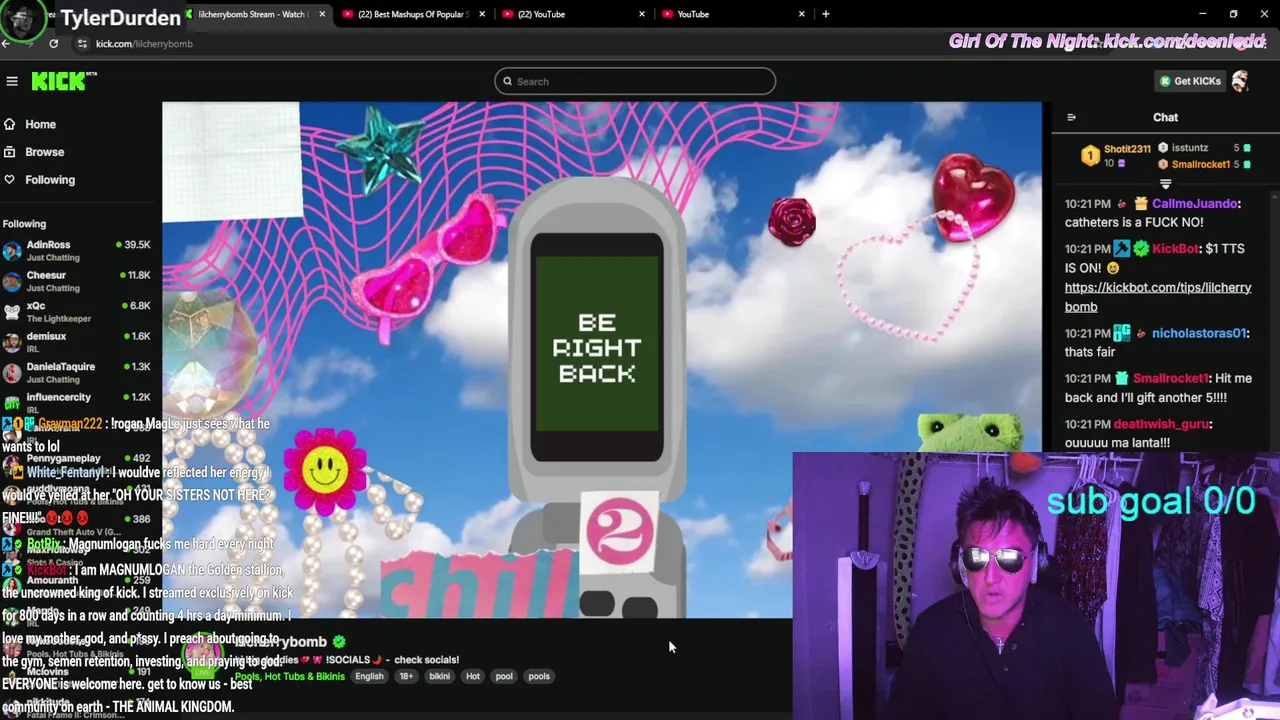Click the Be Right Back stream video
This screenshot has height=720, width=1280.
click(x=601, y=360)
